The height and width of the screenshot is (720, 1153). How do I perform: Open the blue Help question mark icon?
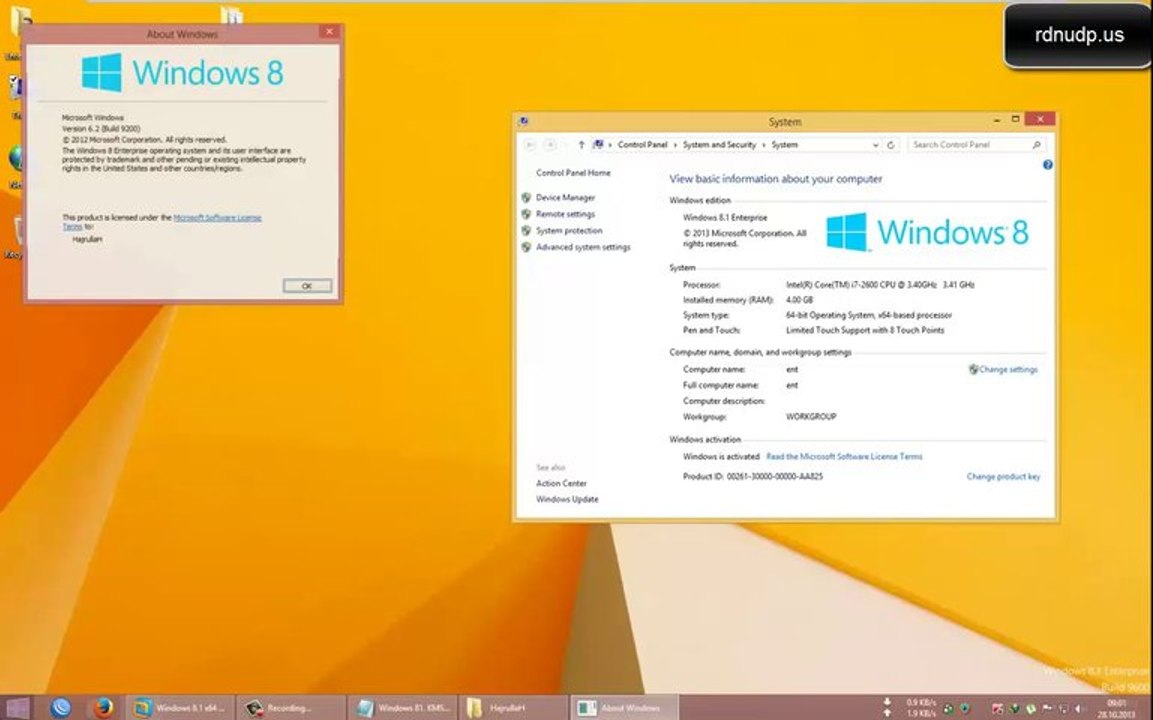pos(1047,165)
